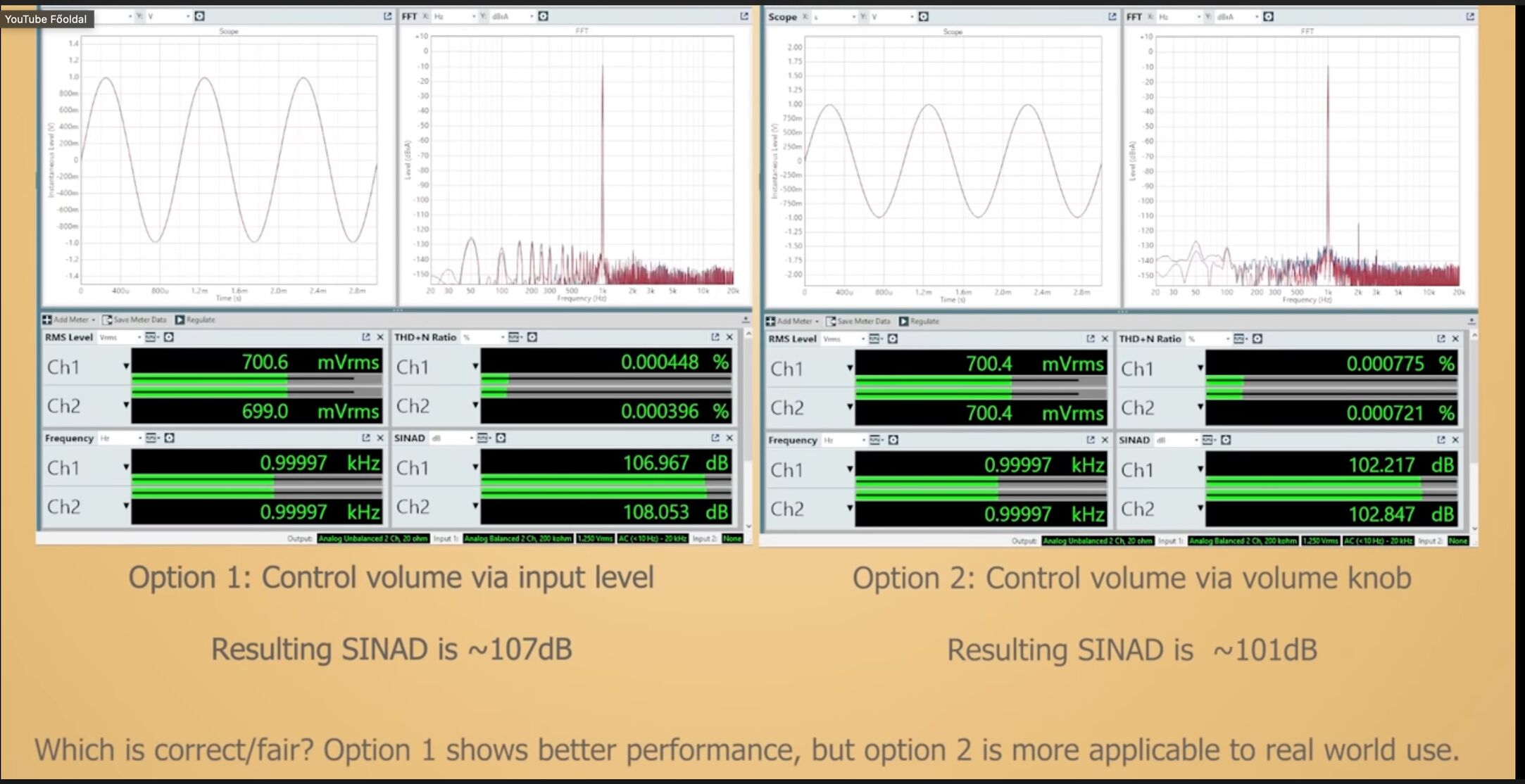Open settings icon of left SINAD meter
This screenshot has width=1525, height=784.
click(x=501, y=438)
